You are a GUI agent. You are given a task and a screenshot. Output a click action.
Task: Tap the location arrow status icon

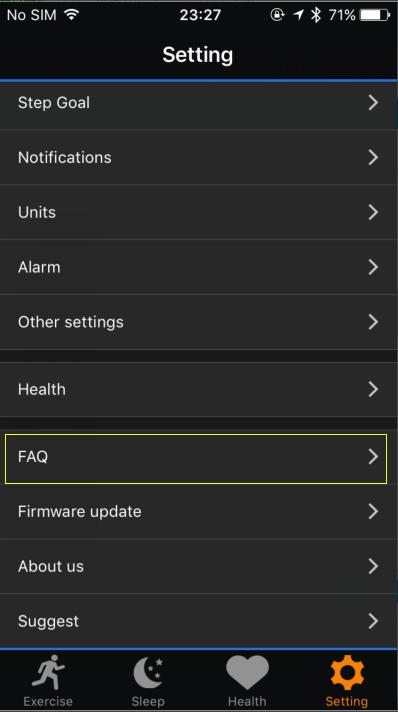pyautogui.click(x=298, y=15)
